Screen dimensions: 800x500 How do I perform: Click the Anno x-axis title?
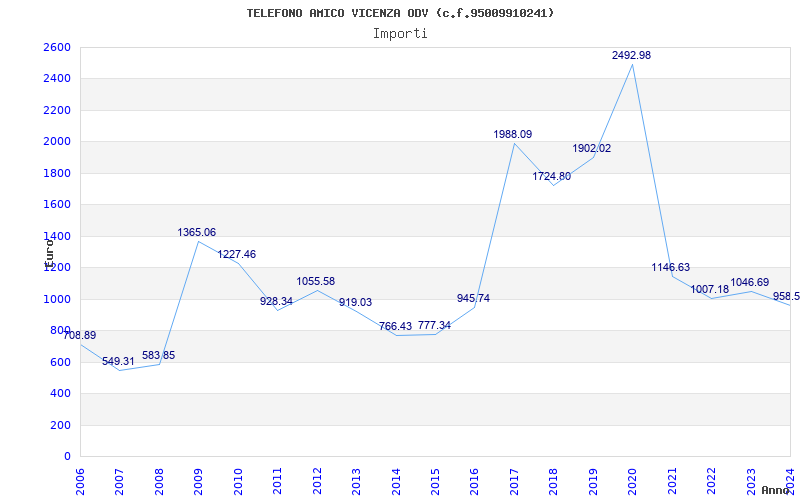point(776,490)
